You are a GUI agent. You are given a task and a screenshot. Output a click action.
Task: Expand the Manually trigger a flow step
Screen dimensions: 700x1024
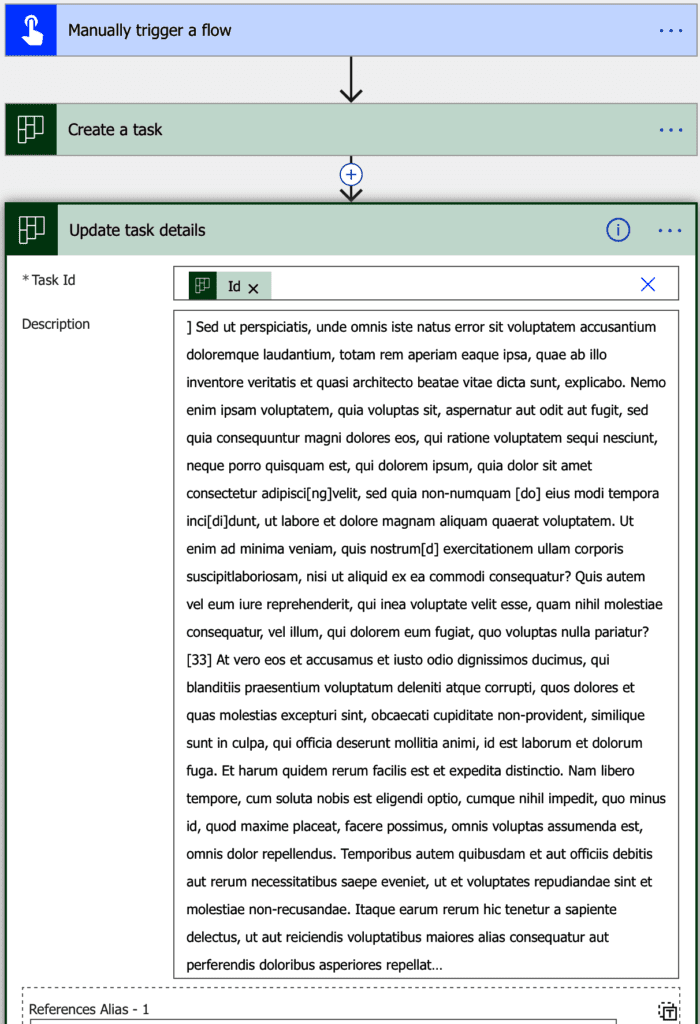[300, 30]
